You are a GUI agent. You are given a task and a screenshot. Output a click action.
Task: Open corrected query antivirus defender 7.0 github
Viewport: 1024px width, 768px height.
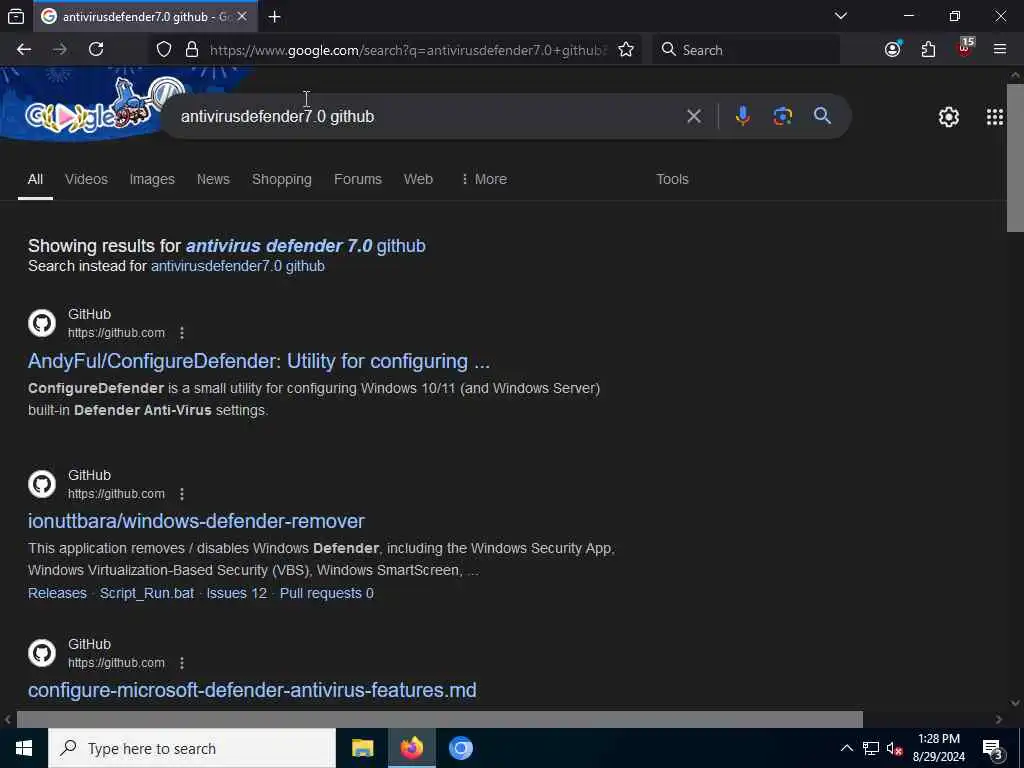tap(306, 246)
